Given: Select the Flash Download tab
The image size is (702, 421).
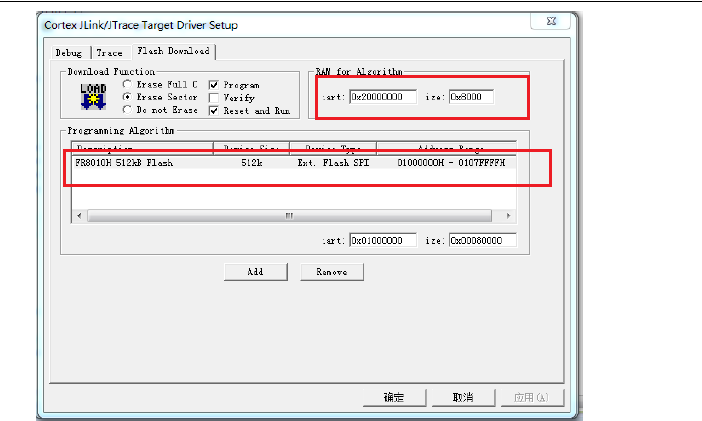Looking at the screenshot, I should [173, 51].
